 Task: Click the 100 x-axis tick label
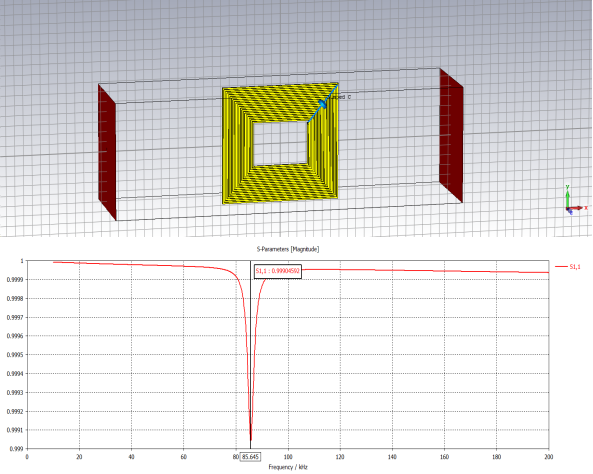(x=288, y=457)
